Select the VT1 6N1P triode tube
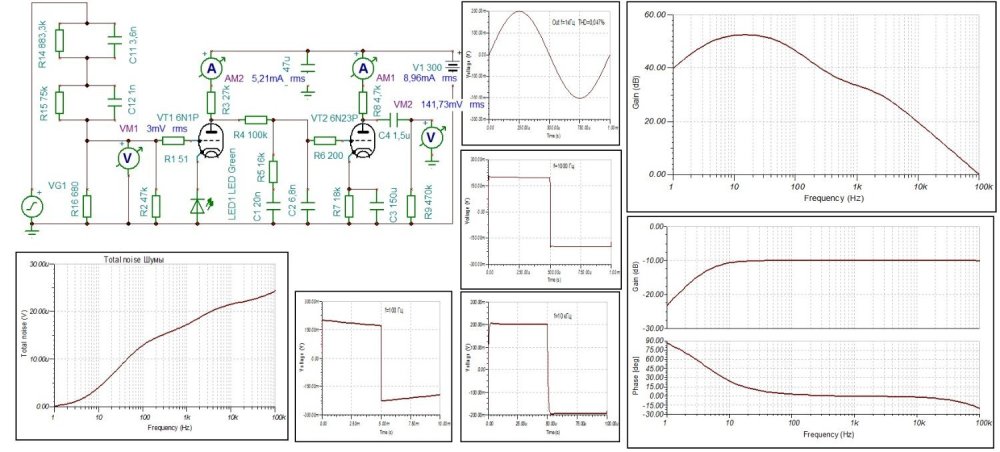The width and height of the screenshot is (1000, 452). pos(211,145)
